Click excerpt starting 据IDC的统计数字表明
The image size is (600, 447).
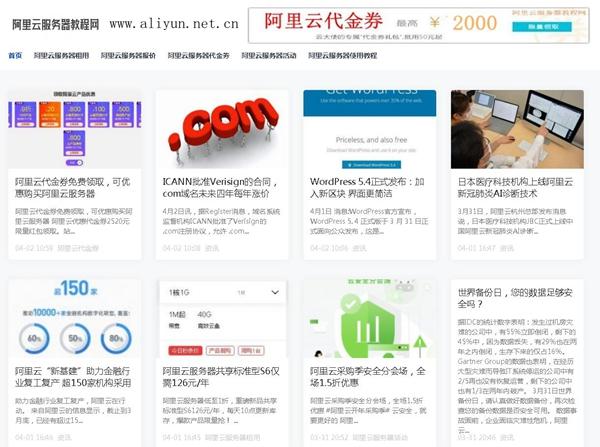[x=517, y=376]
